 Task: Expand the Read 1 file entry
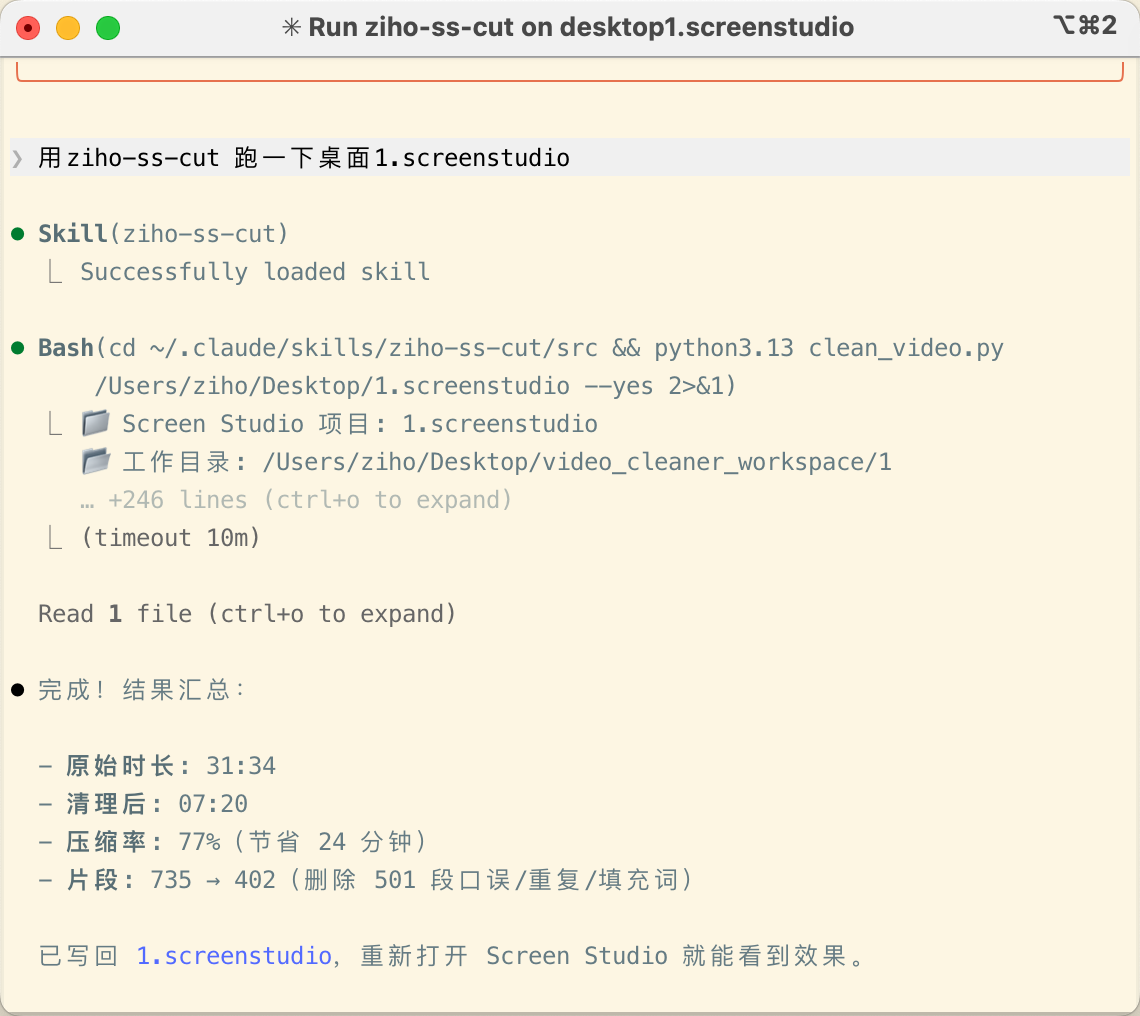pyautogui.click(x=247, y=614)
